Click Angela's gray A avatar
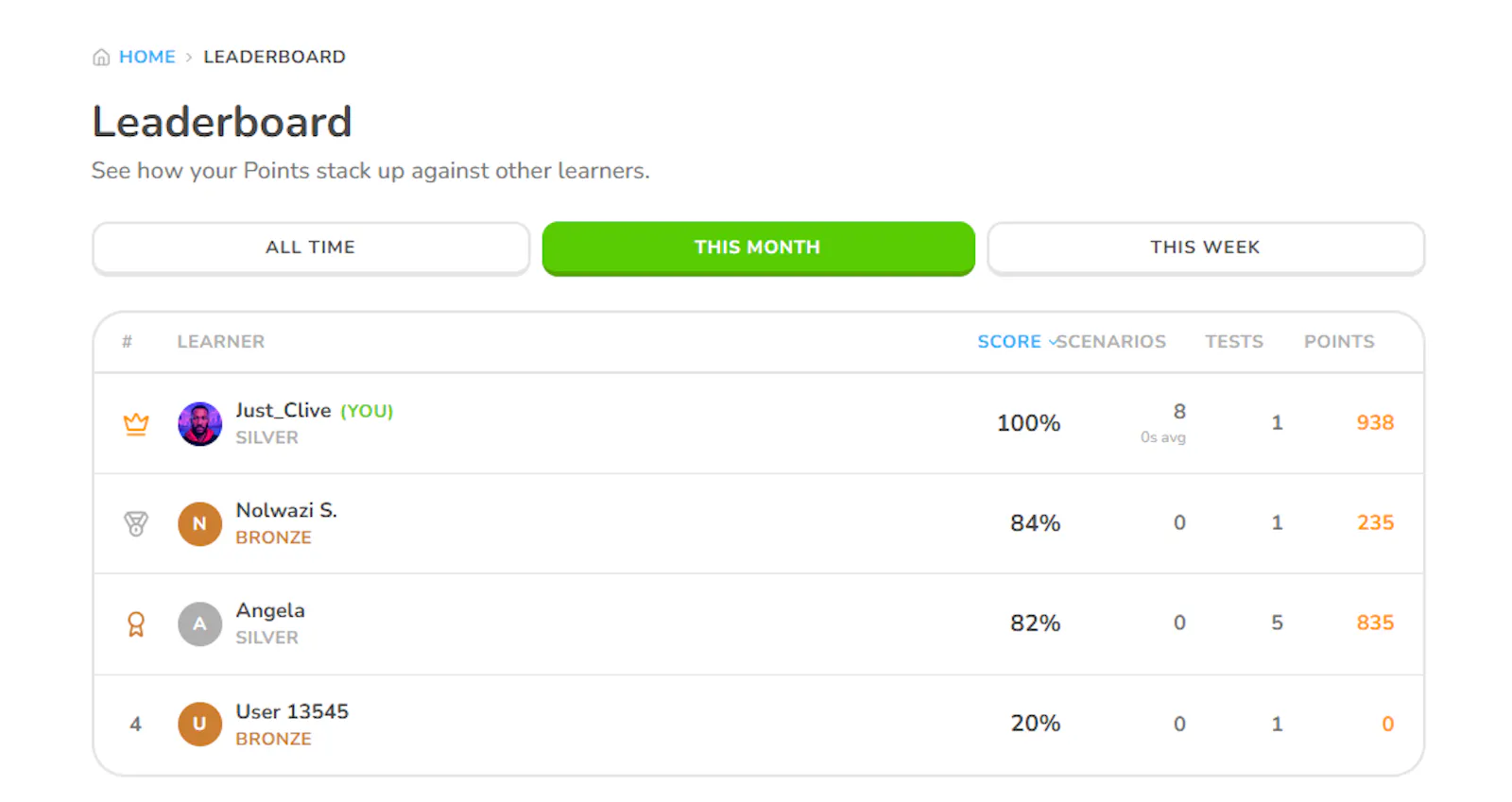 pyautogui.click(x=199, y=624)
